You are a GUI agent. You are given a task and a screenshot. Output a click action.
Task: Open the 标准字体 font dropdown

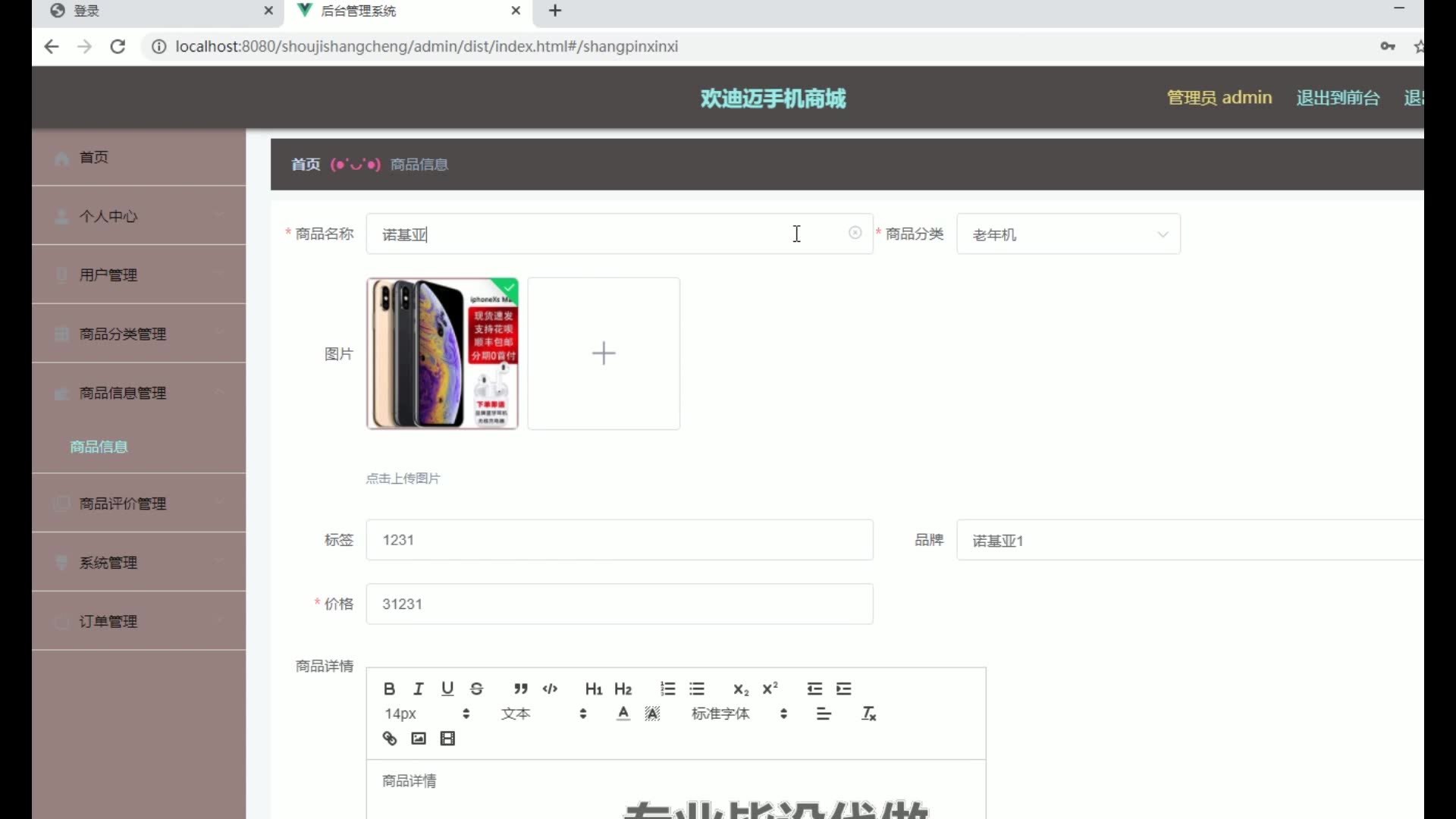click(739, 714)
